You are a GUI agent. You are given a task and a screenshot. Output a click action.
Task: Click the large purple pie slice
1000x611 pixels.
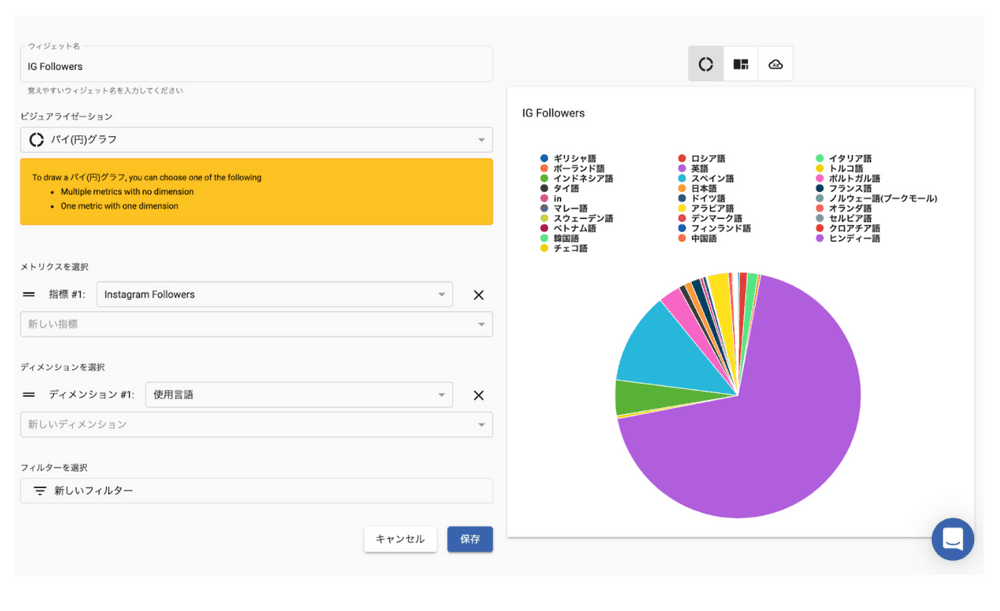point(760,430)
